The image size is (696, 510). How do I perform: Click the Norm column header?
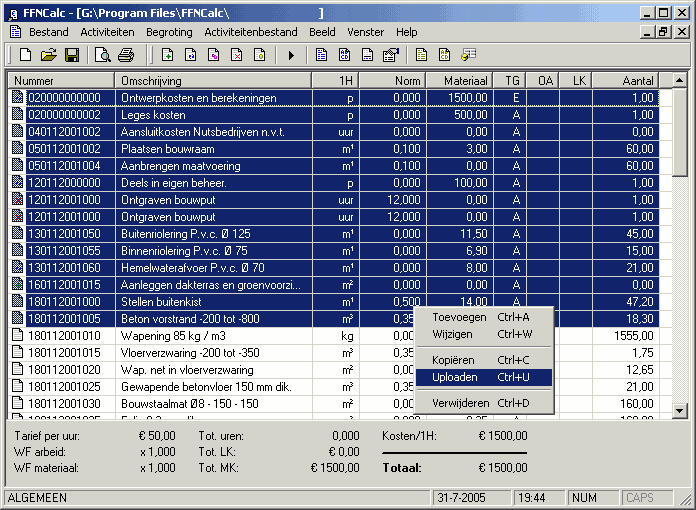[393, 81]
